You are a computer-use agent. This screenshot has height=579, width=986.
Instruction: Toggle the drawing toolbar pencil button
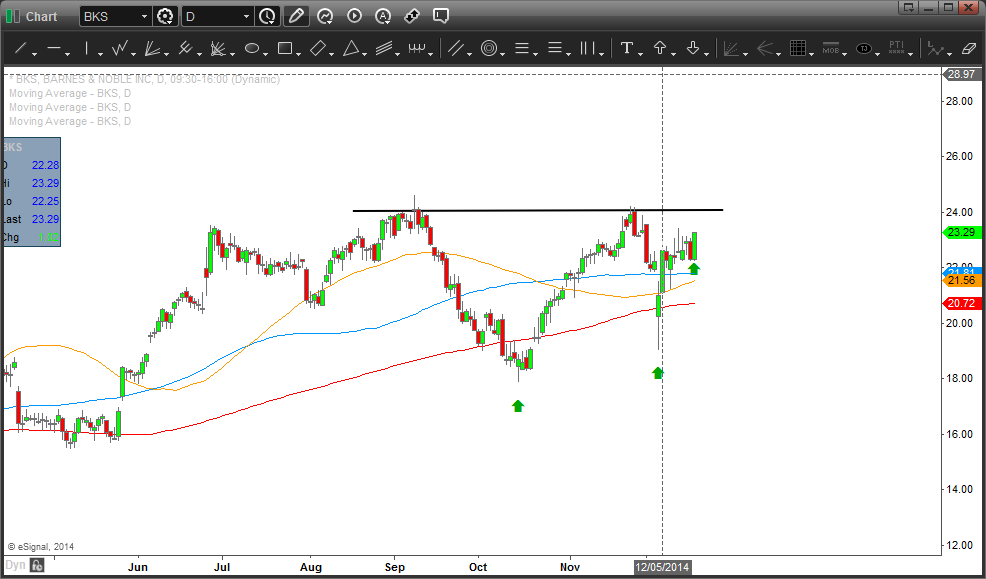tap(296, 16)
